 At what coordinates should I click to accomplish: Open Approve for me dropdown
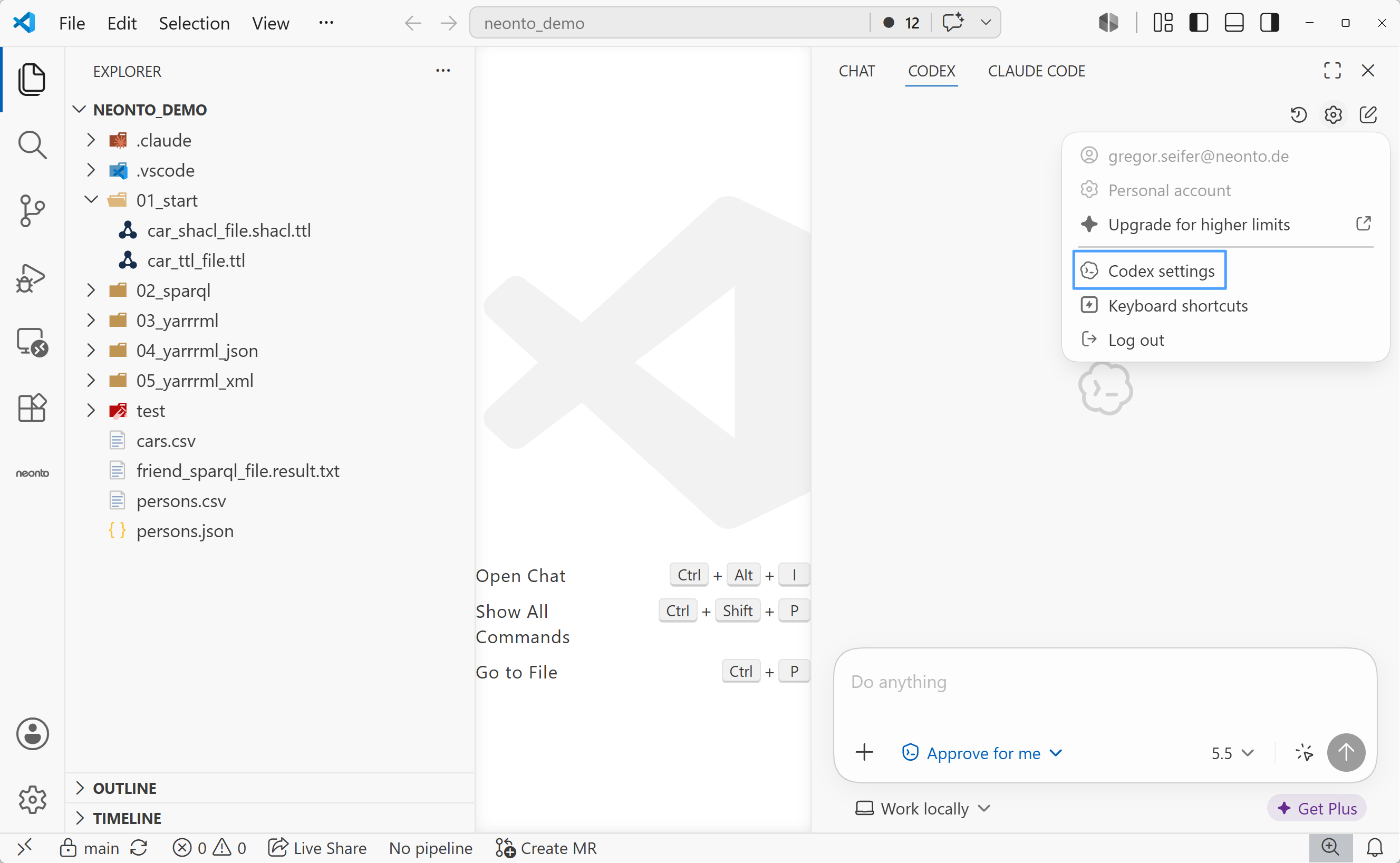click(x=982, y=752)
